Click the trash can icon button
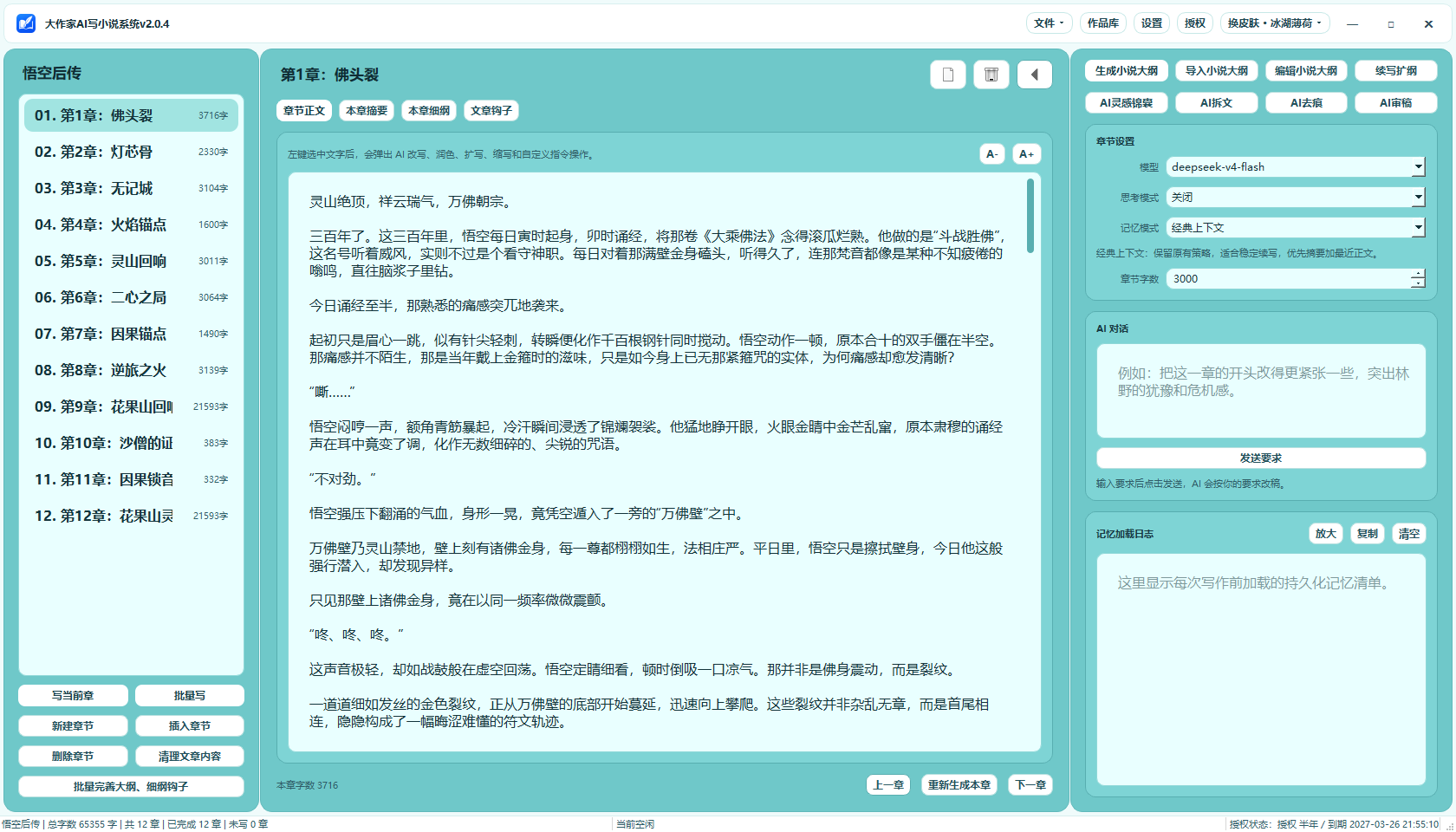The width and height of the screenshot is (1456, 832). click(x=991, y=75)
